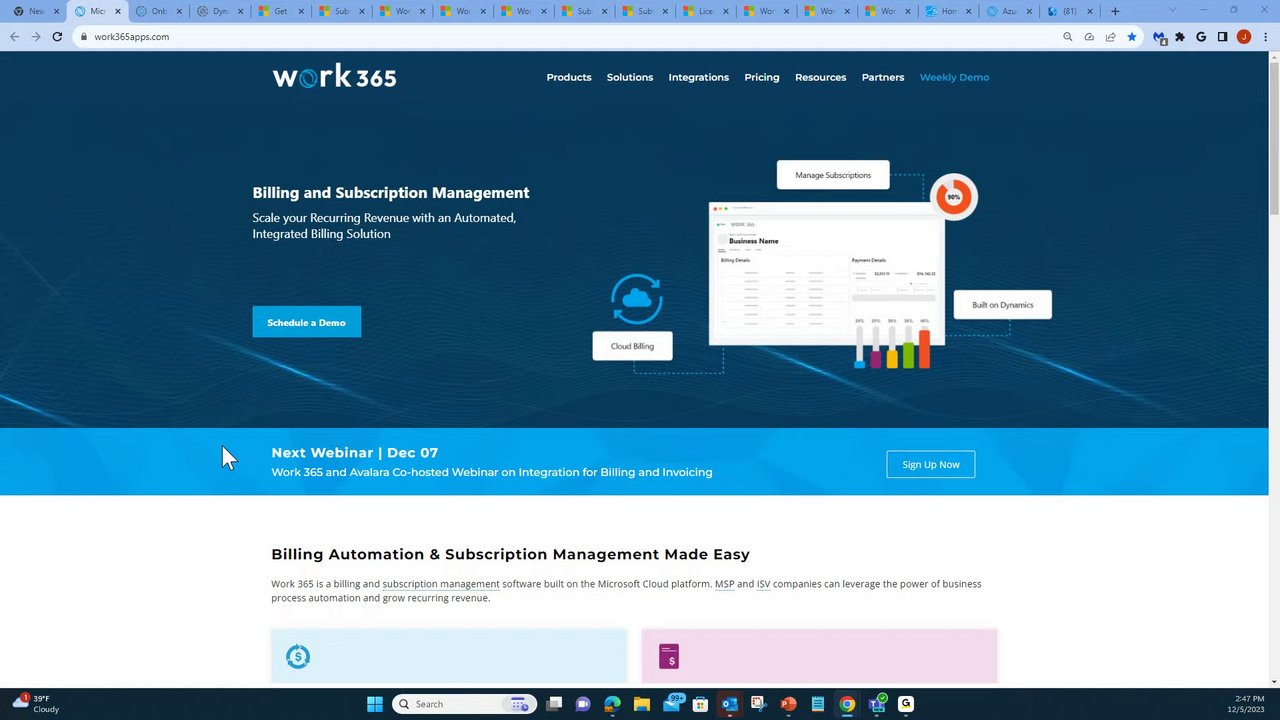Open Chrome three-dot menu
The height and width of the screenshot is (720, 1280).
click(x=1265, y=37)
